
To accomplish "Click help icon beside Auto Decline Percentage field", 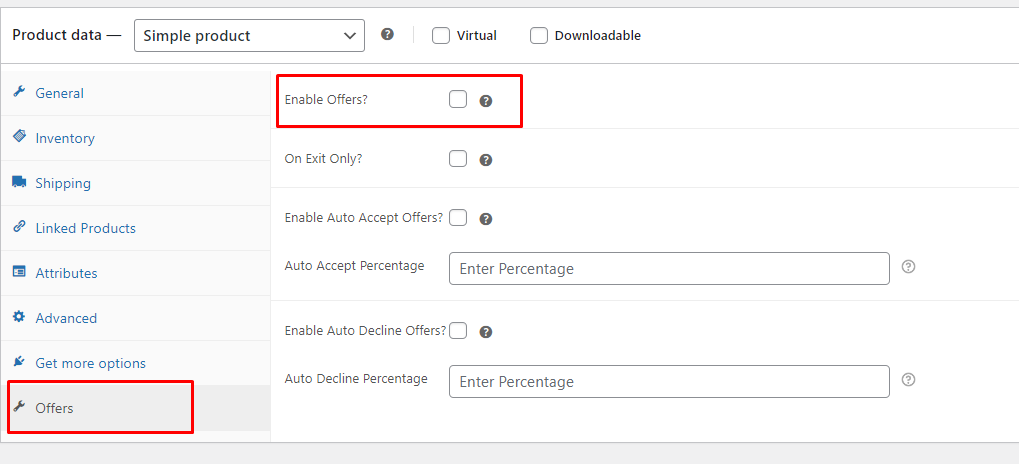I will tap(909, 380).
